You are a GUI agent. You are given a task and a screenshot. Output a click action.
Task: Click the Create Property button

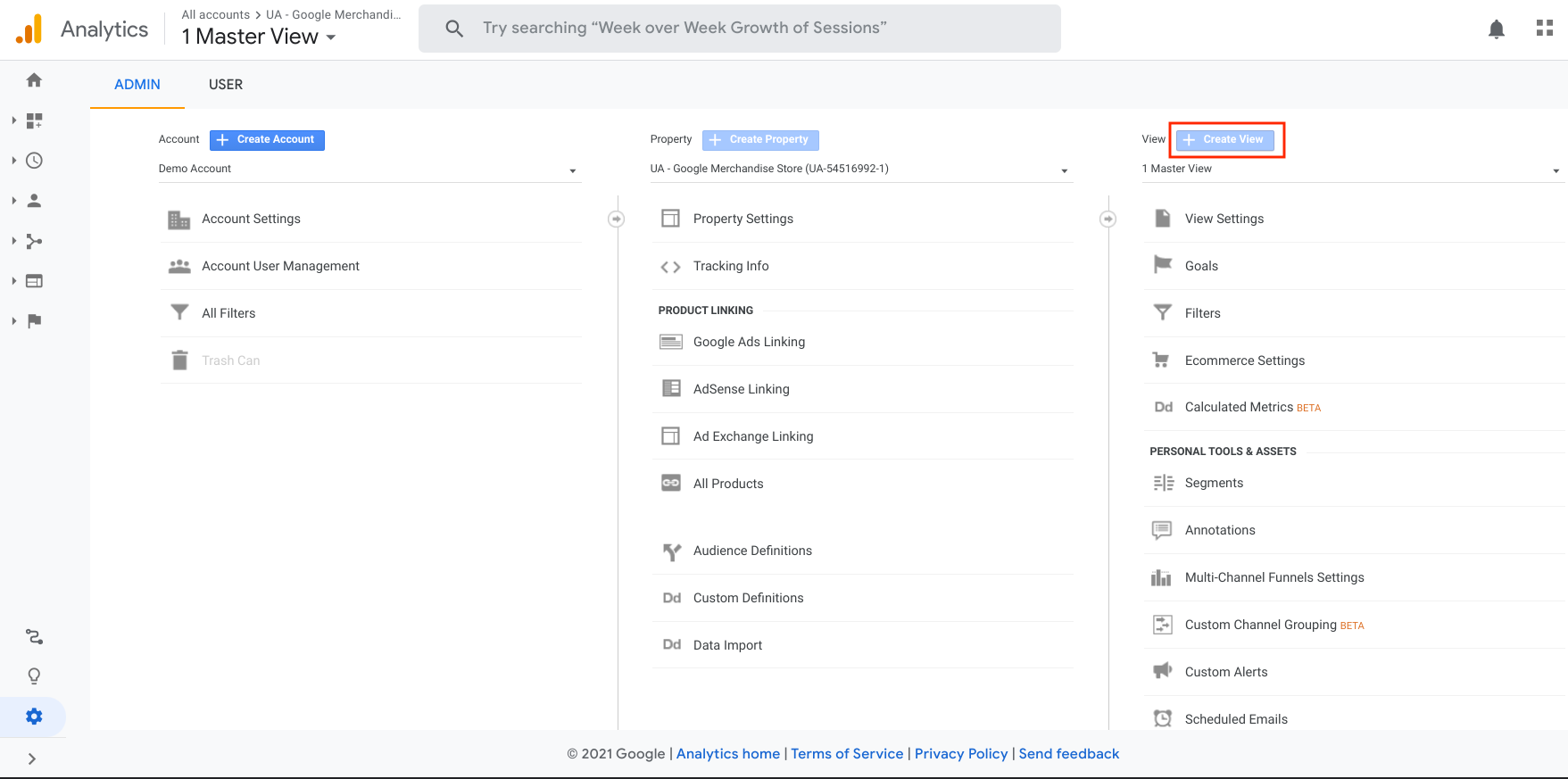tap(760, 140)
